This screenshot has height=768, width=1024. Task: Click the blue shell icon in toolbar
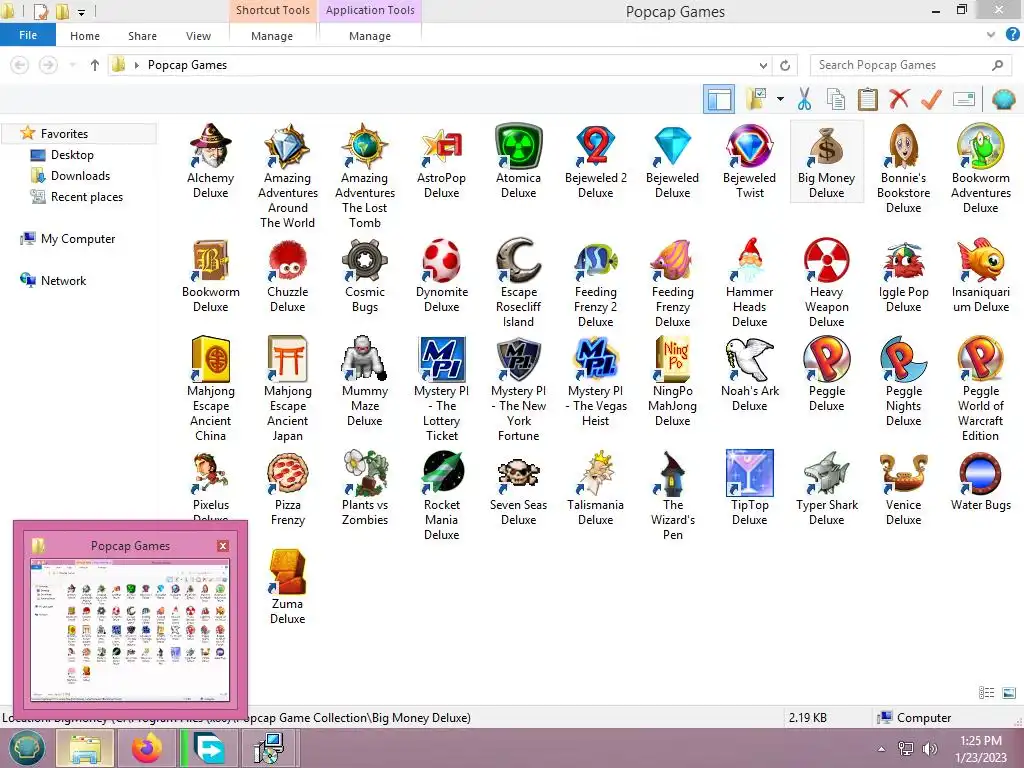(x=1003, y=99)
